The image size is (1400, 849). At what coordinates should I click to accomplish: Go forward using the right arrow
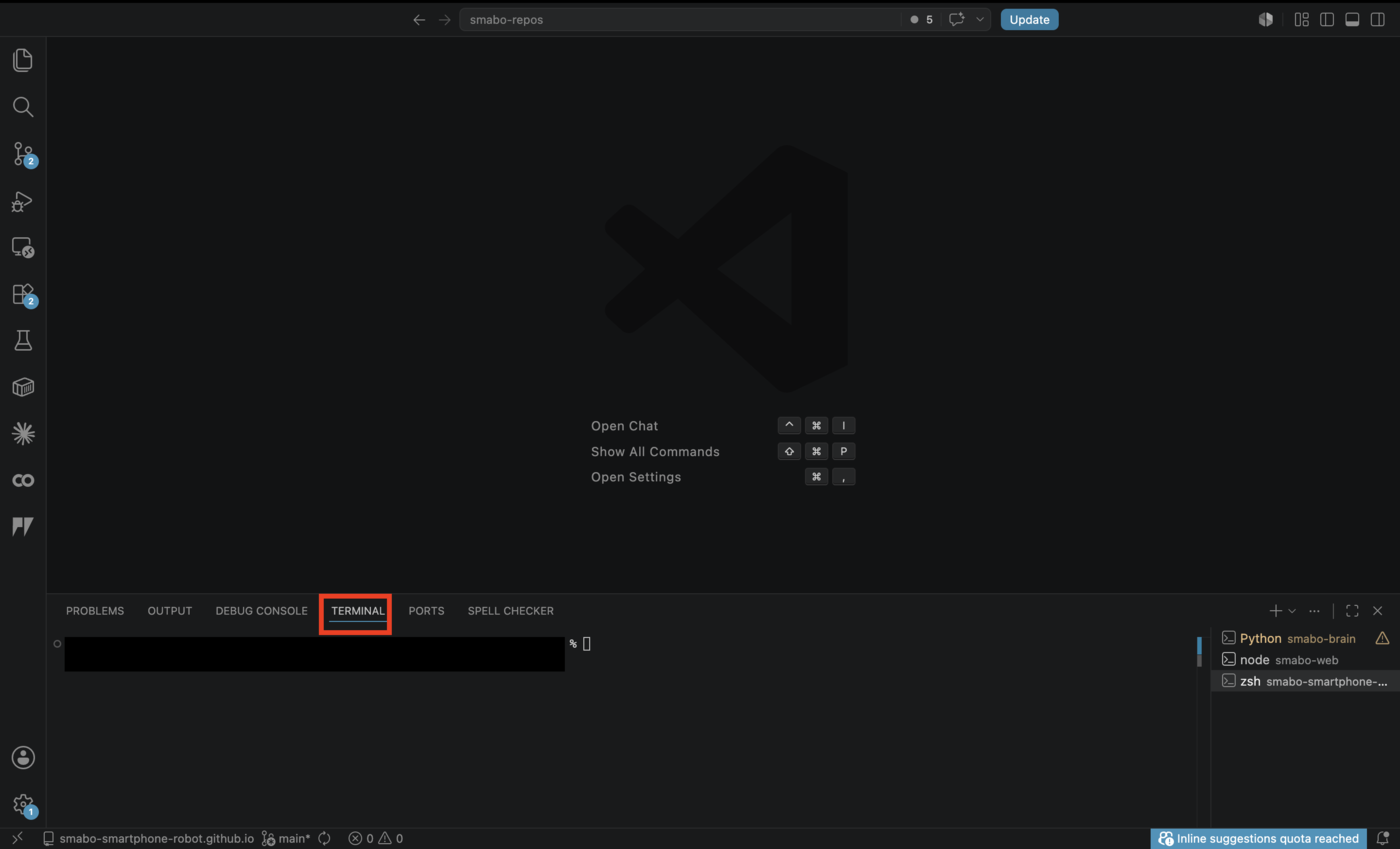[x=444, y=19]
